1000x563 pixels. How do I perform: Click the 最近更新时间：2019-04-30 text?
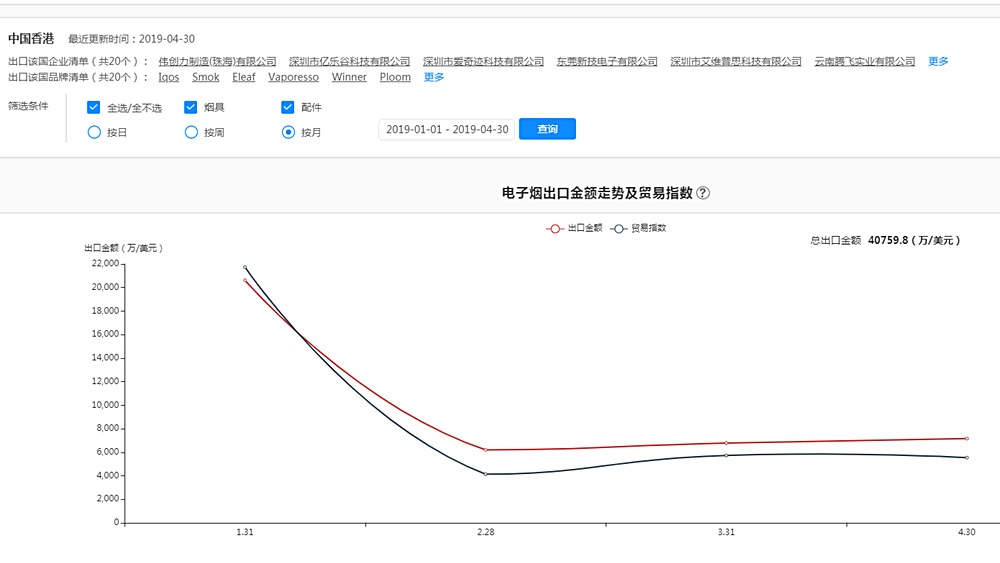[x=131, y=39]
